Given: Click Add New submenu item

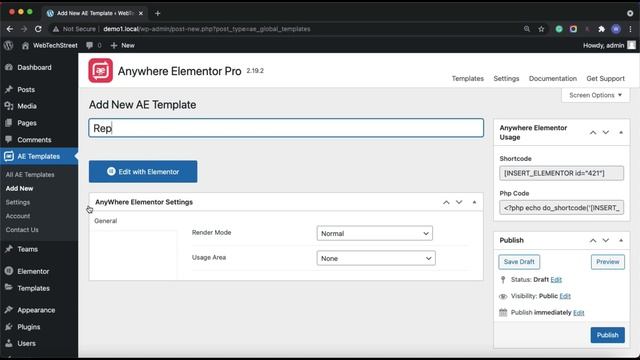Looking at the screenshot, I should tap(19, 189).
